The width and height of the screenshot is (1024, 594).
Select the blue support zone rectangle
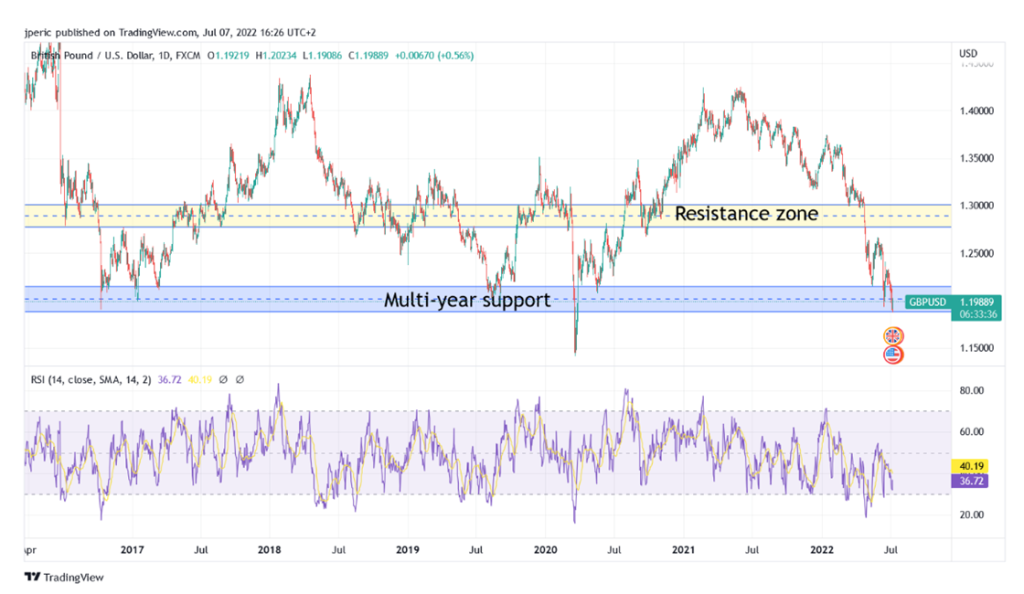(x=250, y=299)
